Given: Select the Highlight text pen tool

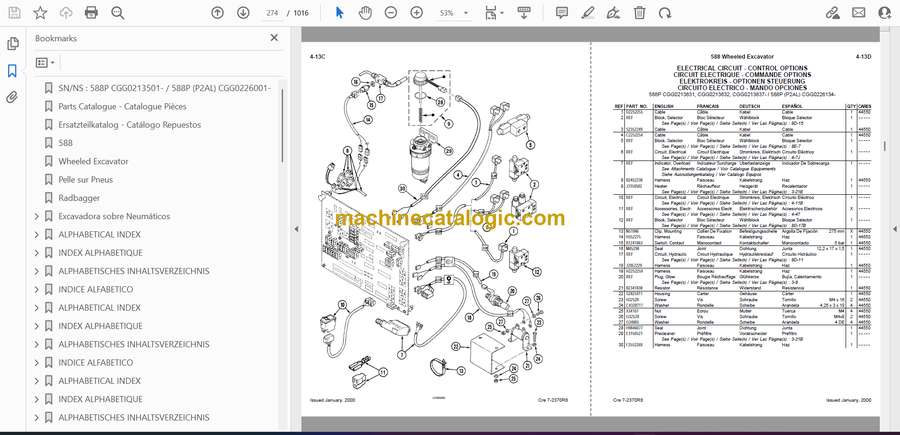Looking at the screenshot, I should click(x=588, y=13).
